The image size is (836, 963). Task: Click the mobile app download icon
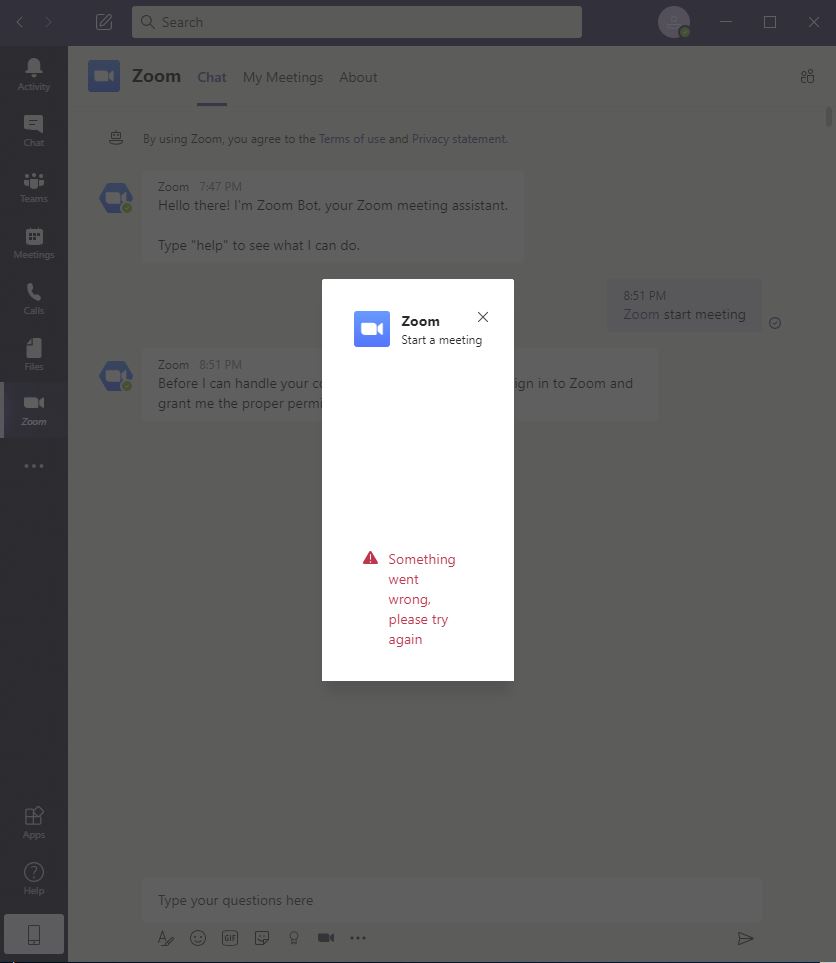click(34, 934)
